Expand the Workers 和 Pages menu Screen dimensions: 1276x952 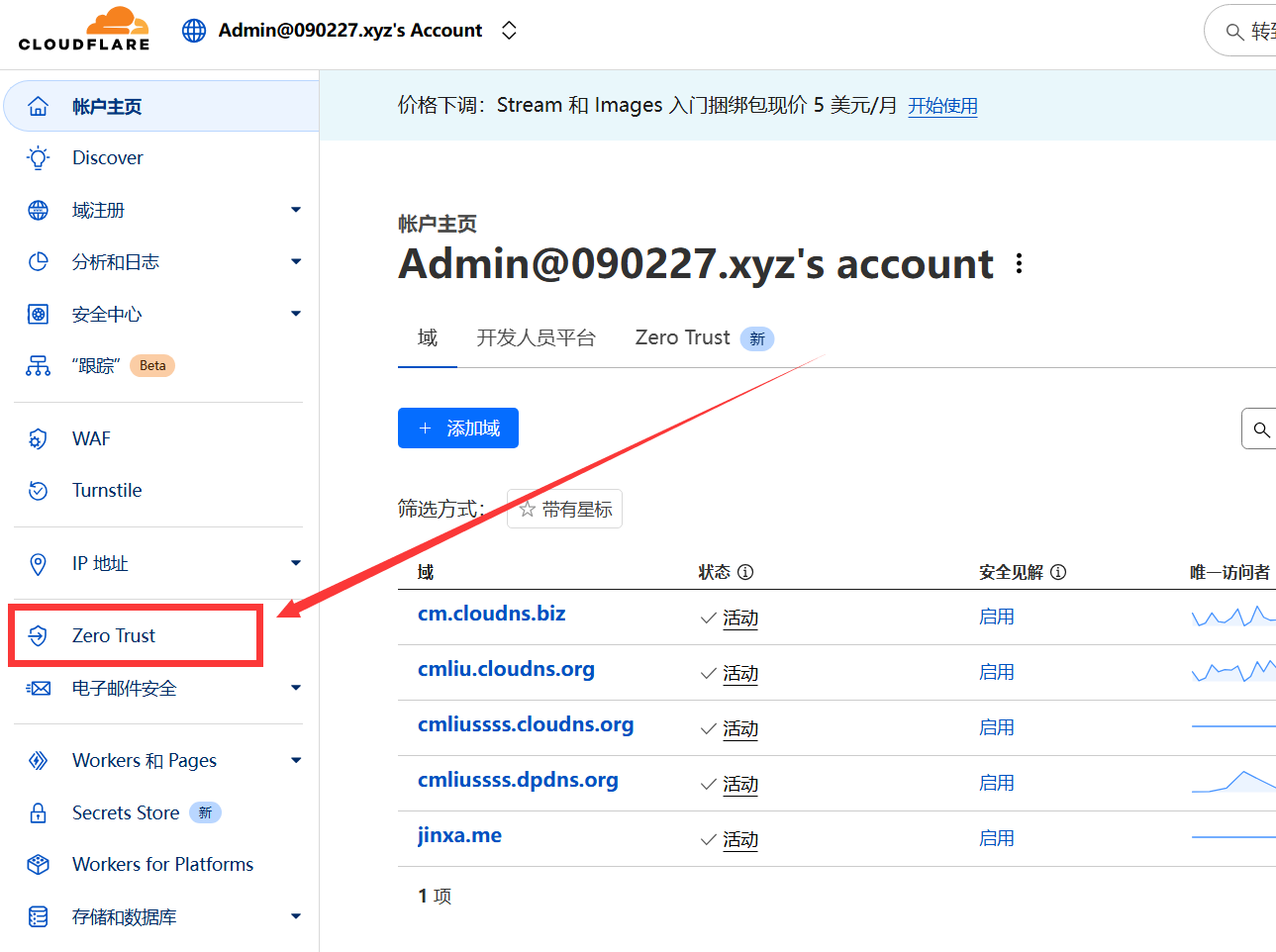click(295, 761)
